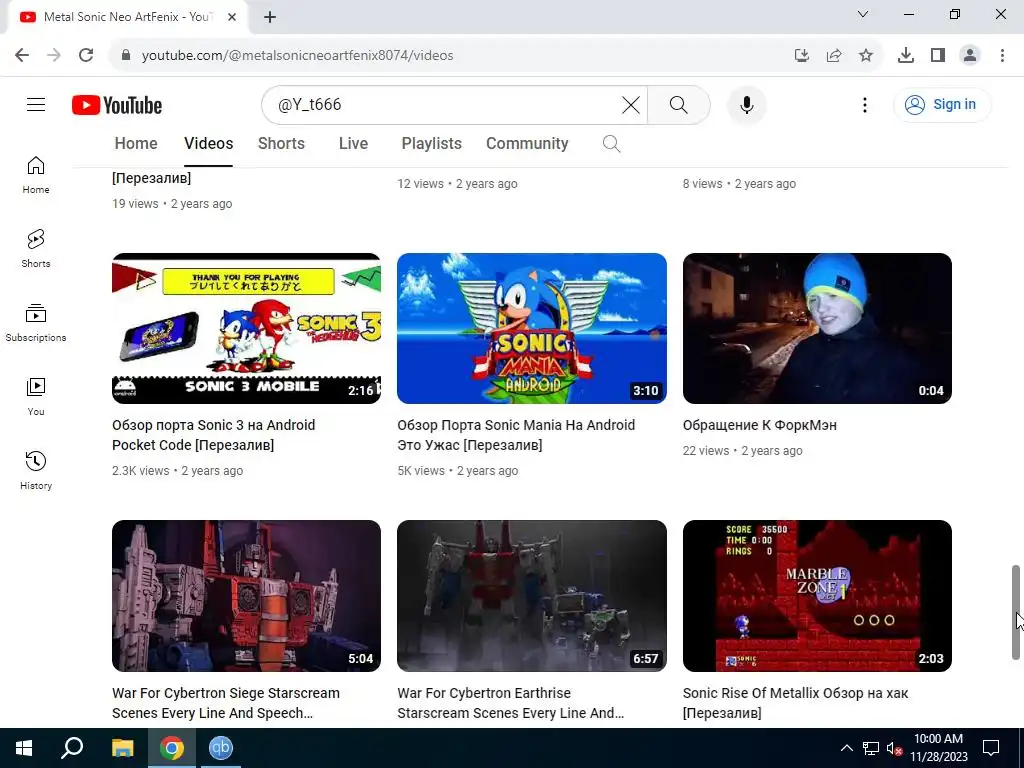Click the Sign in button

(x=942, y=104)
